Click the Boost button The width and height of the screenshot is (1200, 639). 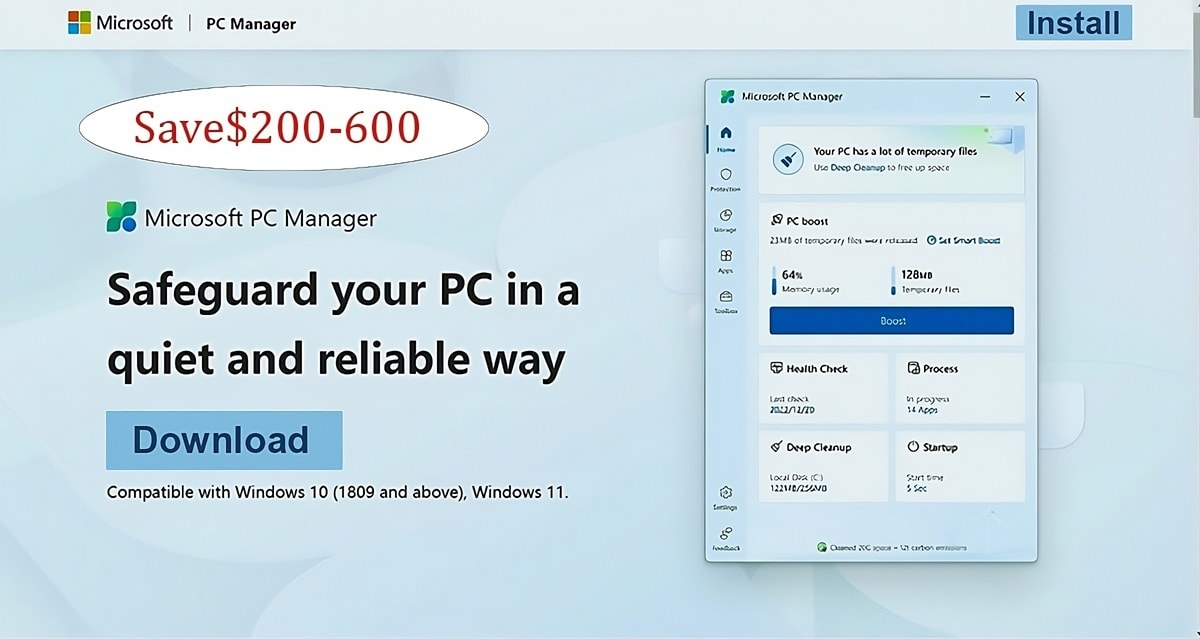tap(891, 320)
